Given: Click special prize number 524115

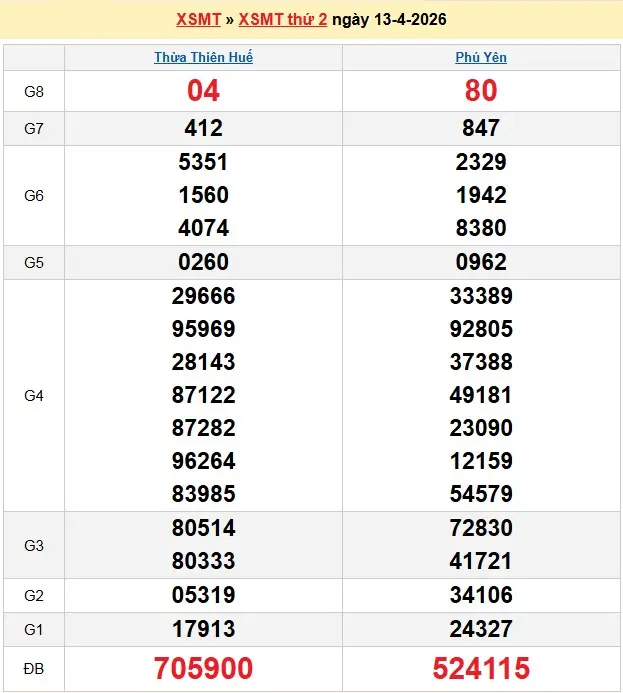Looking at the screenshot, I should coord(481,668).
